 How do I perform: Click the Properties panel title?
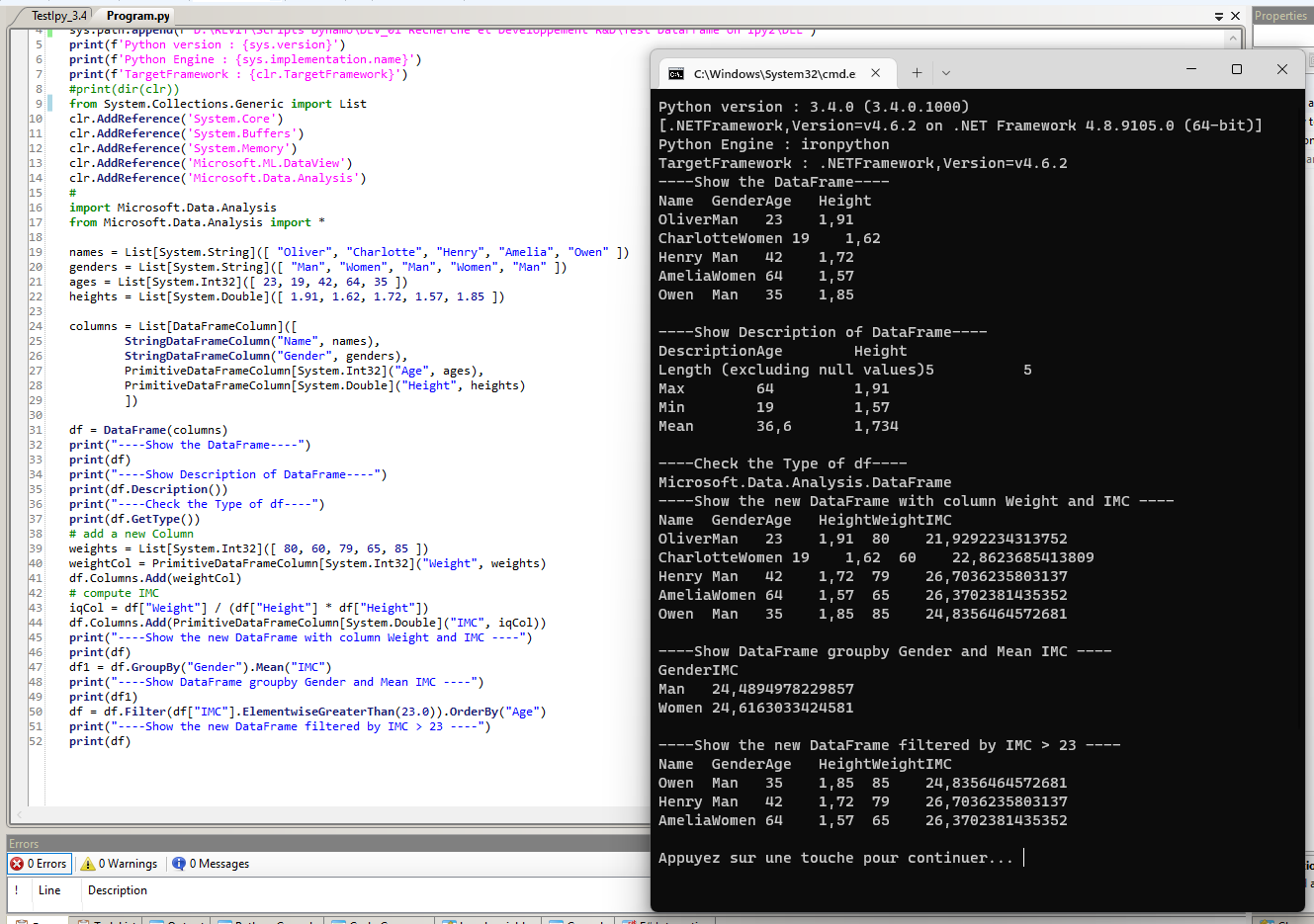click(x=1280, y=16)
